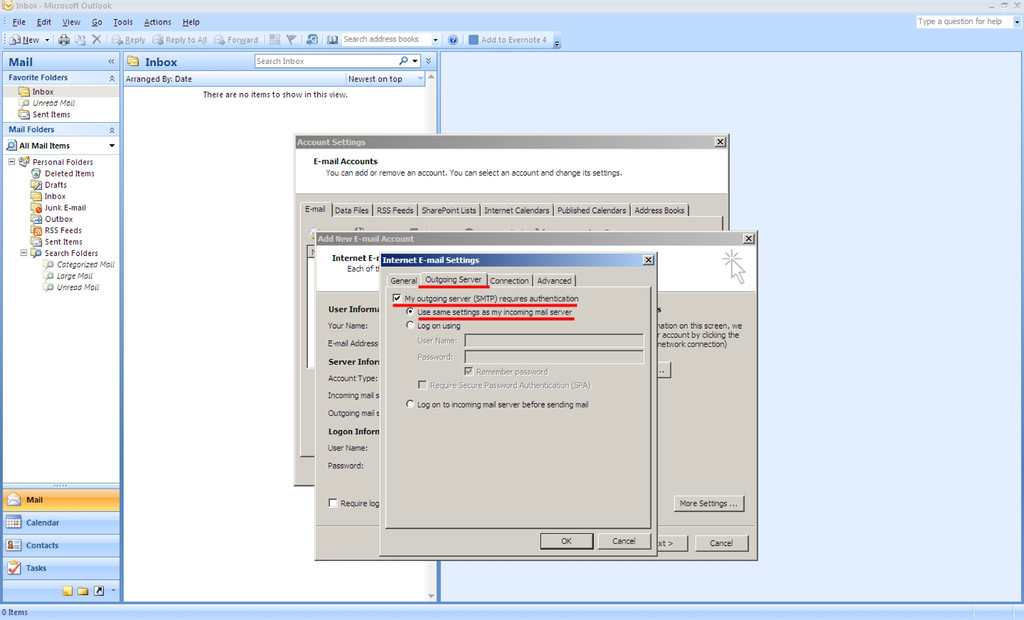Select Sent Items in Favorite Folders
This screenshot has width=1024, height=620.
point(51,114)
